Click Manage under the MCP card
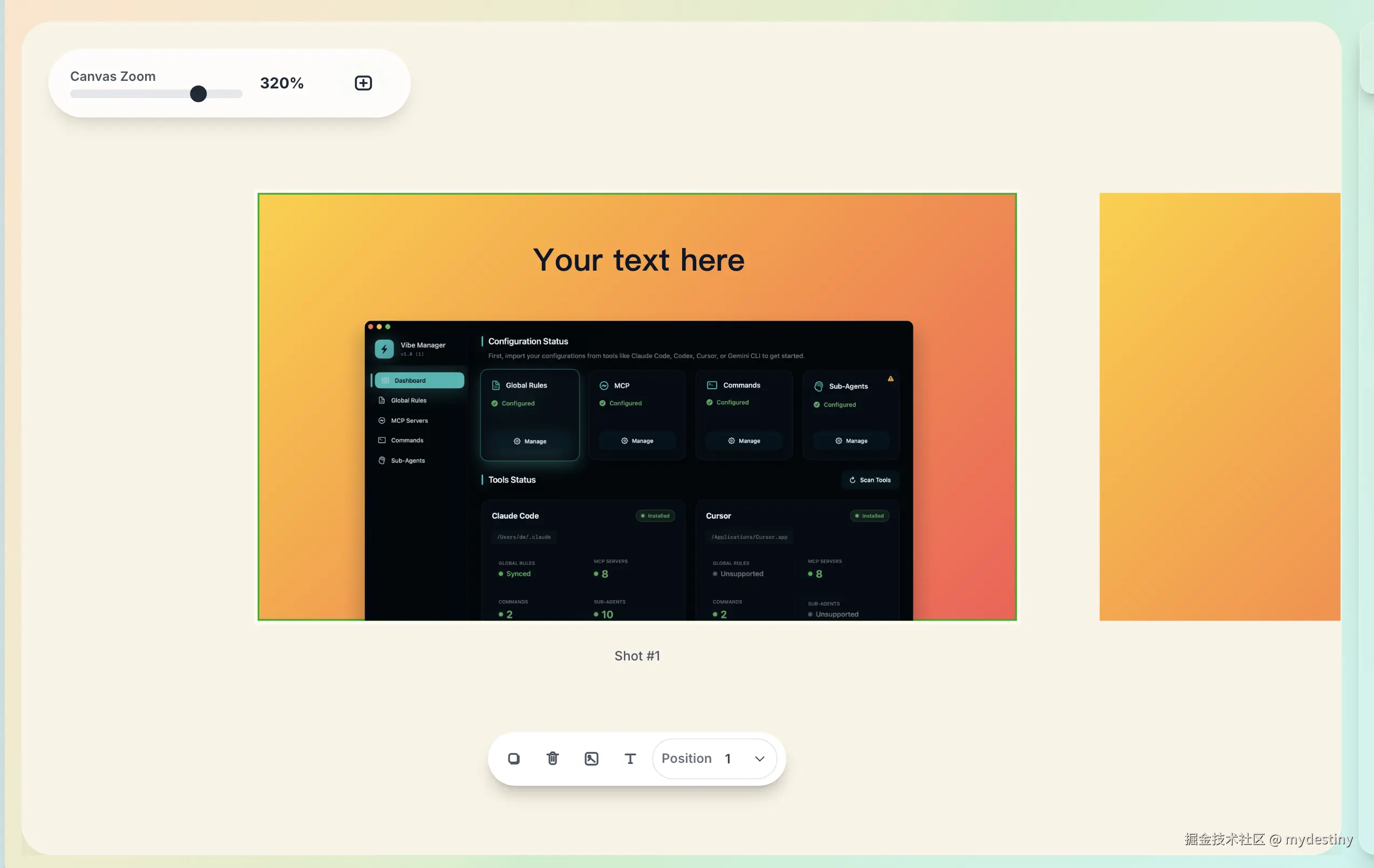 [x=637, y=441]
